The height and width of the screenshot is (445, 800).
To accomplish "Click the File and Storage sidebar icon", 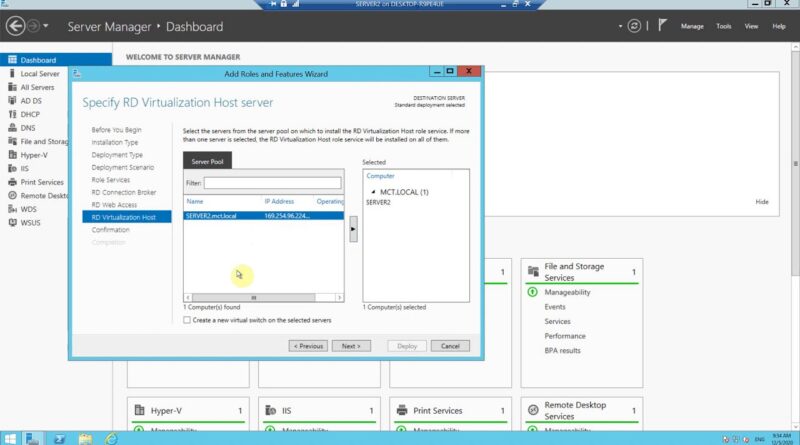I will 12,141.
